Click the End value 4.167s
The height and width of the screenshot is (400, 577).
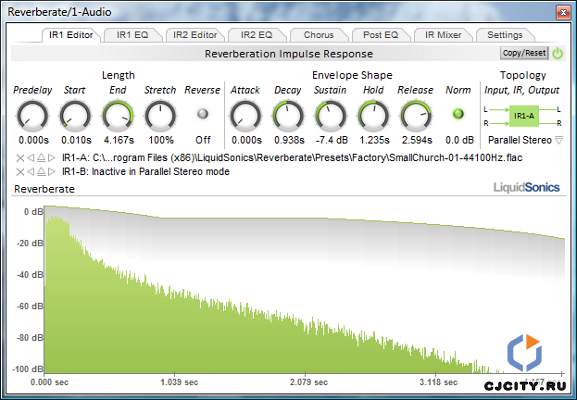(119, 140)
